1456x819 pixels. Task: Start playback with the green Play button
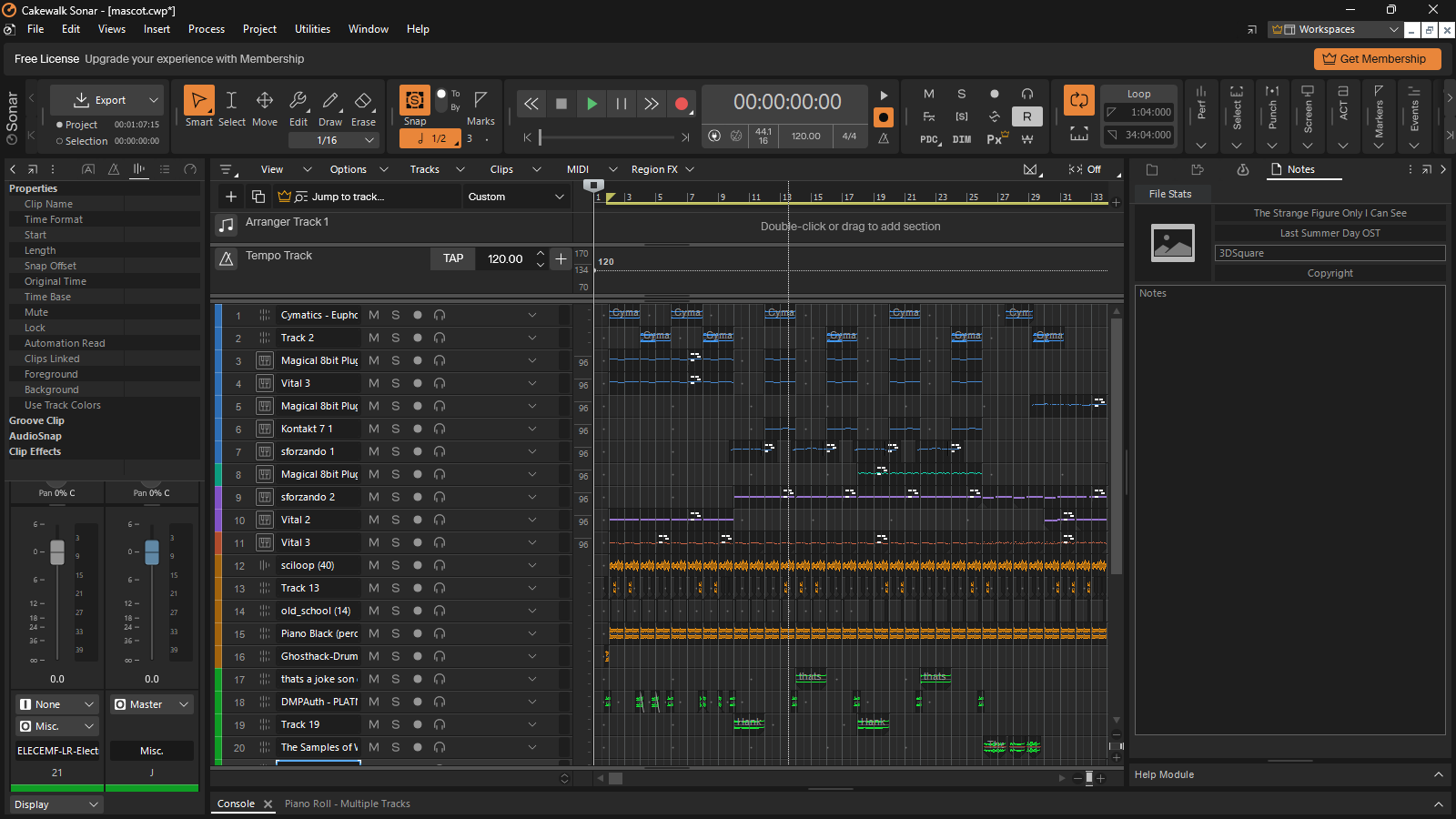(591, 104)
